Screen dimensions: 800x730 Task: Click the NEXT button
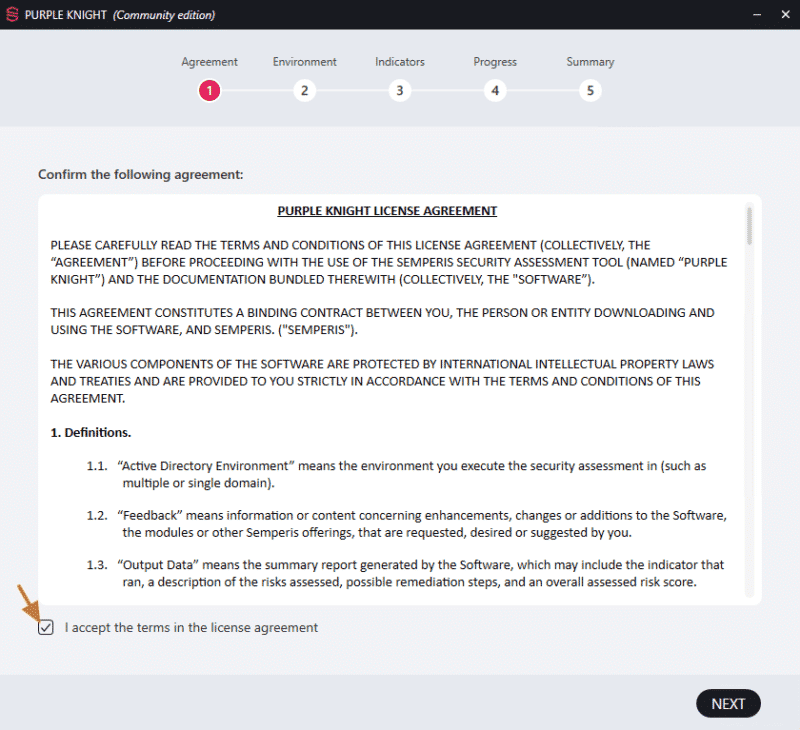(728, 704)
